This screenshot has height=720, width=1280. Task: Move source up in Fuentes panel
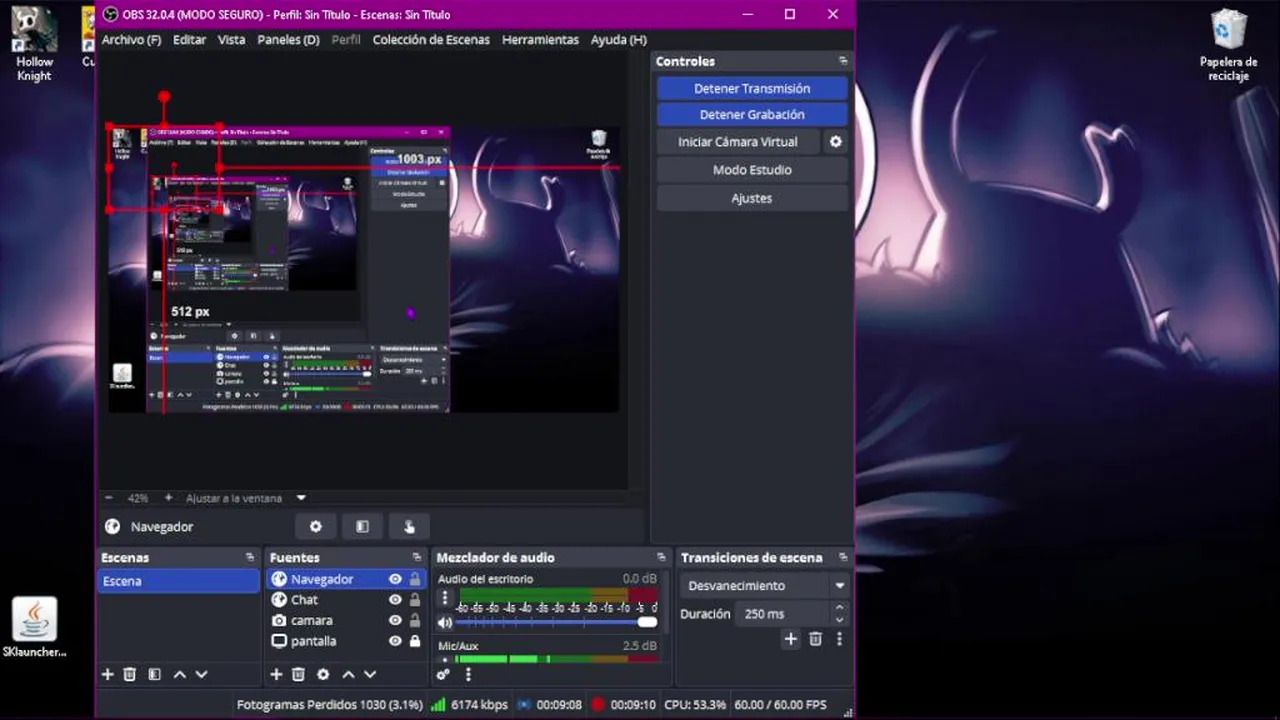348,675
